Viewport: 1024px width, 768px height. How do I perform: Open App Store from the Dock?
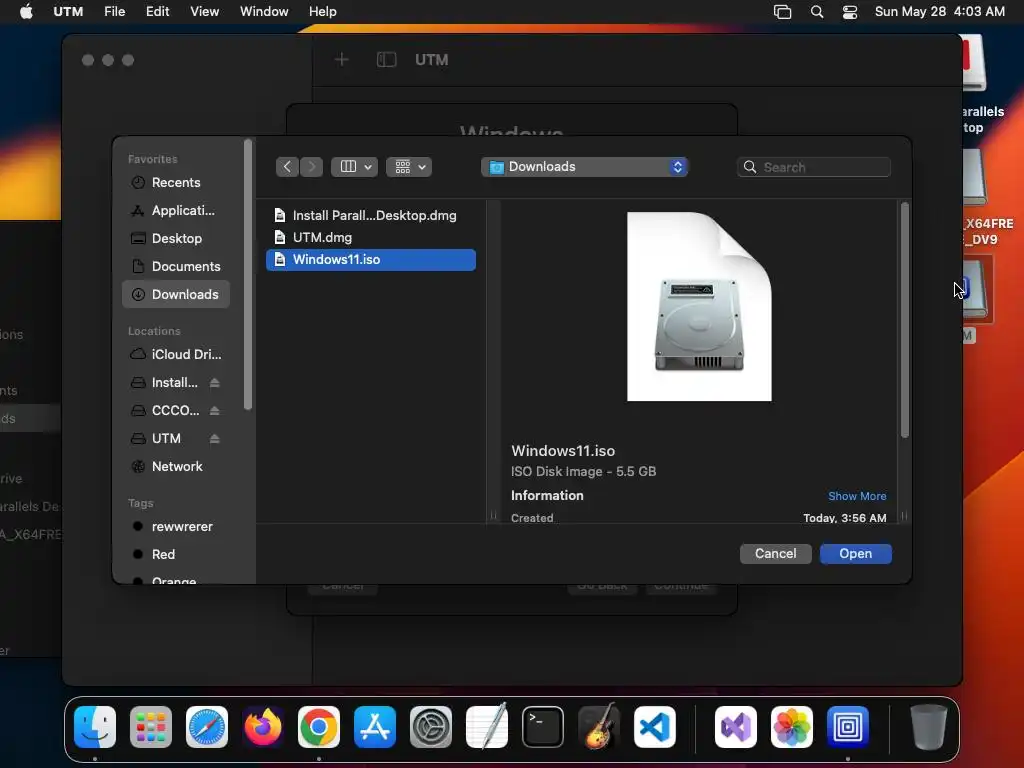click(x=375, y=727)
